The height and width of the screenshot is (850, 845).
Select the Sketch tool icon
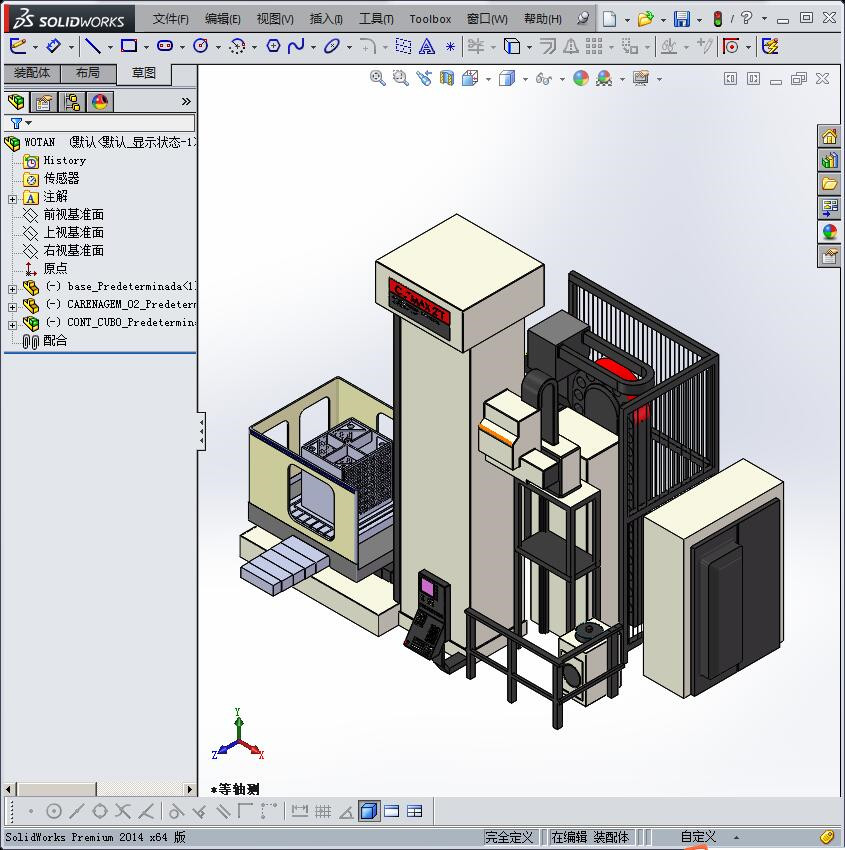click(x=18, y=47)
